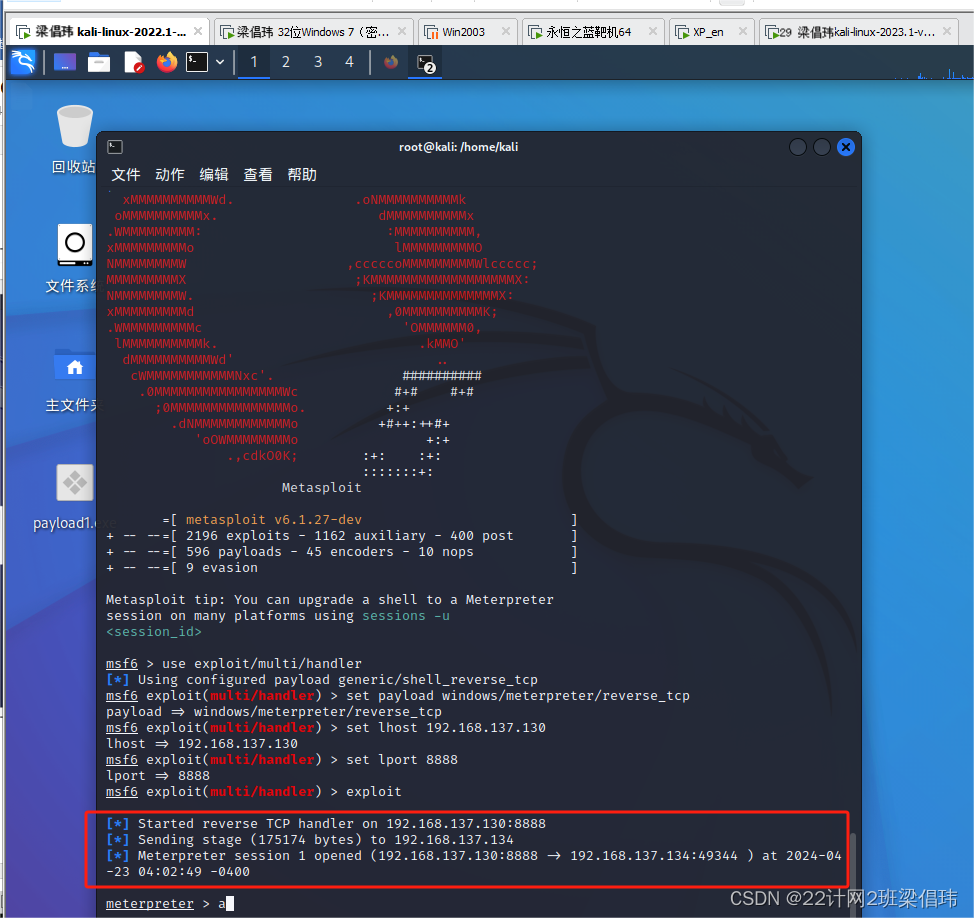Click the 'use exploit/multi/handler' command line
This screenshot has width=974, height=918.
pyautogui.click(x=234, y=663)
